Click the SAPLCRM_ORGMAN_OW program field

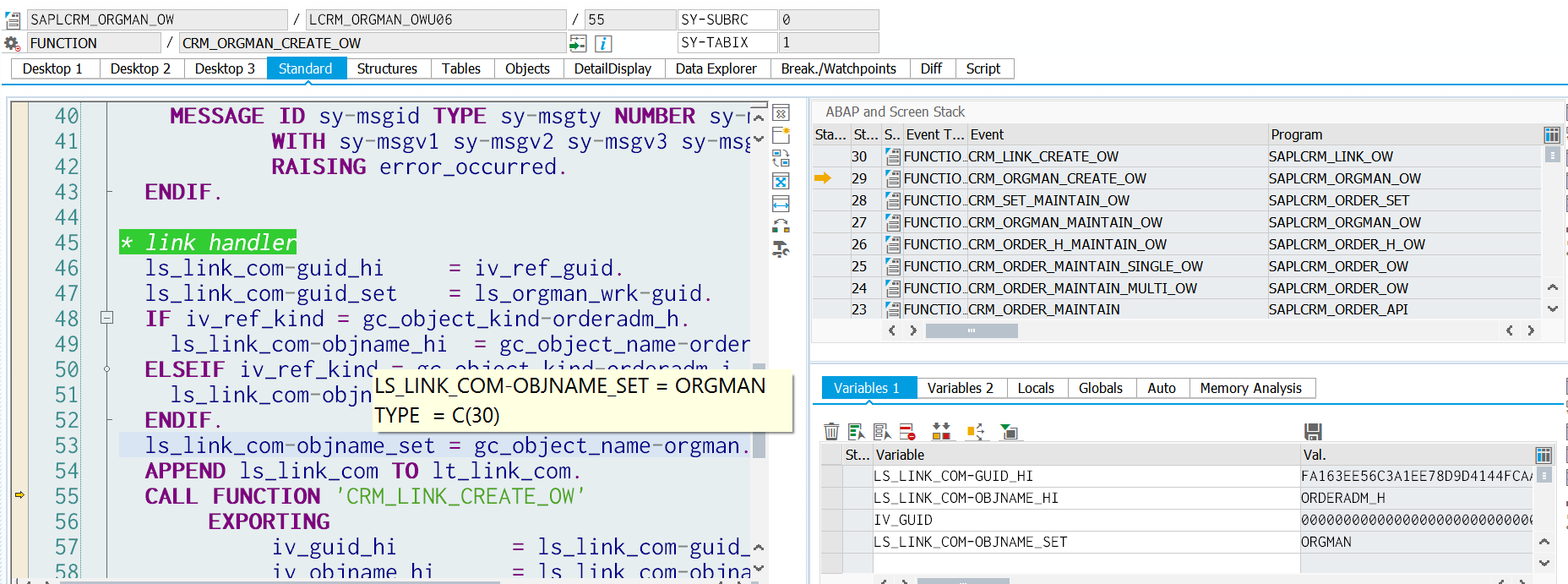pyautogui.click(x=157, y=19)
